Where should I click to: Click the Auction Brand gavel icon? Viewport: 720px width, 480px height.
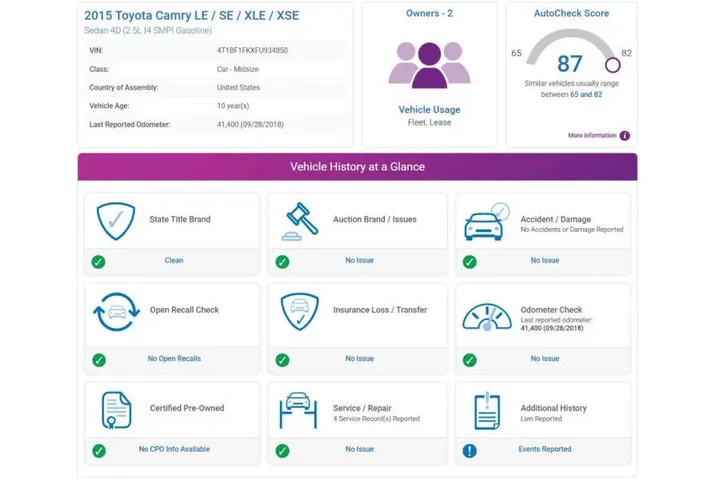301,220
